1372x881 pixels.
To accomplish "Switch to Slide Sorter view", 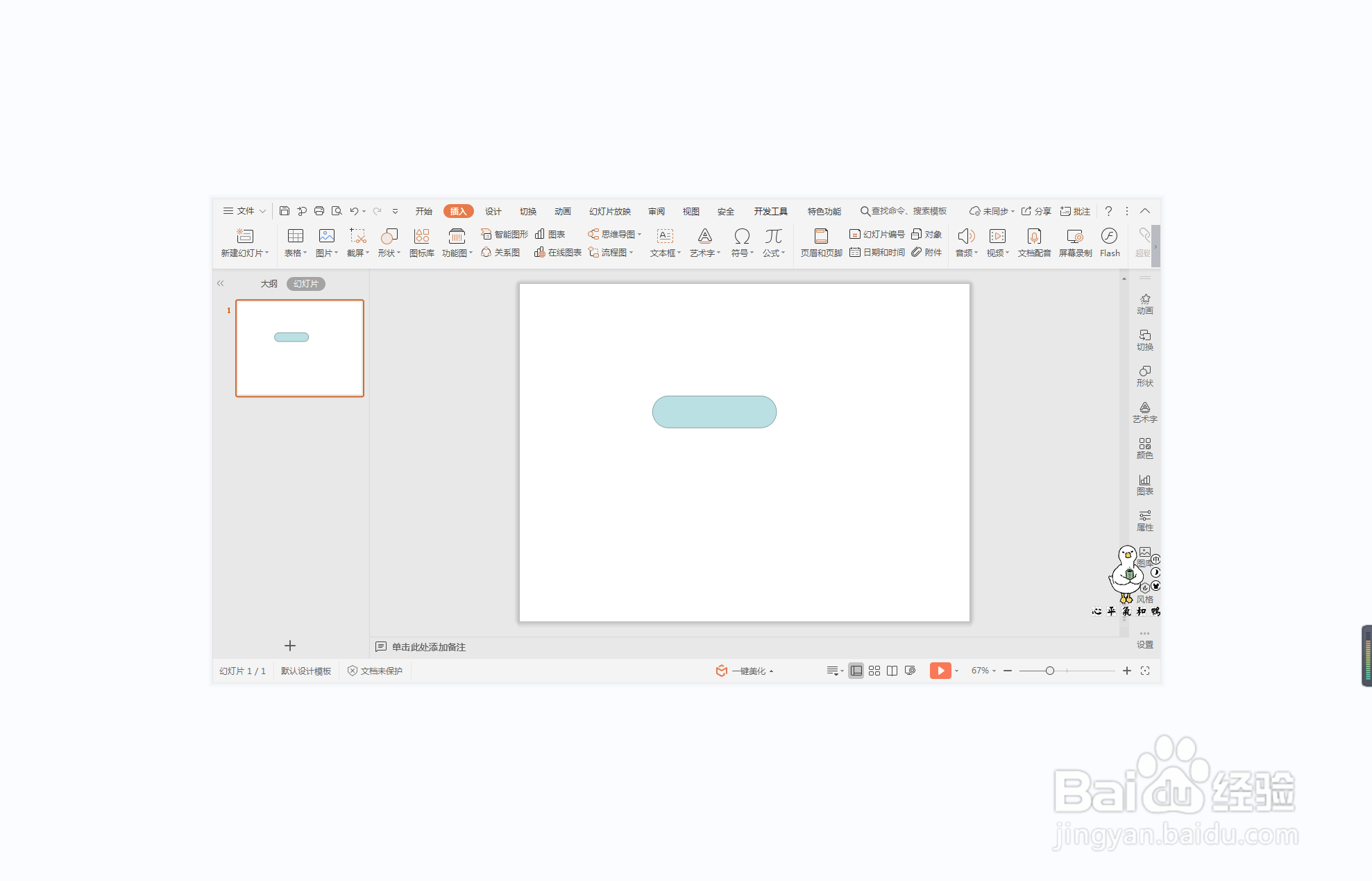I will coord(874,671).
